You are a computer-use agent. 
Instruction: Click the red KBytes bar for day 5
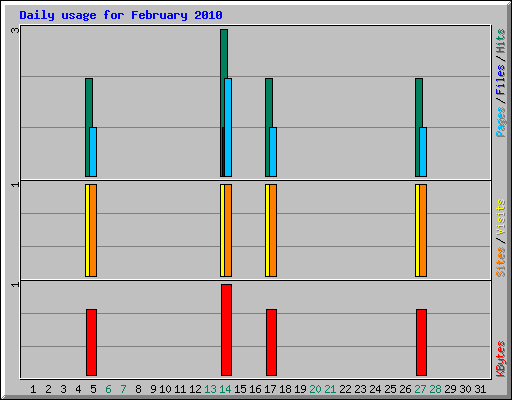click(91, 342)
